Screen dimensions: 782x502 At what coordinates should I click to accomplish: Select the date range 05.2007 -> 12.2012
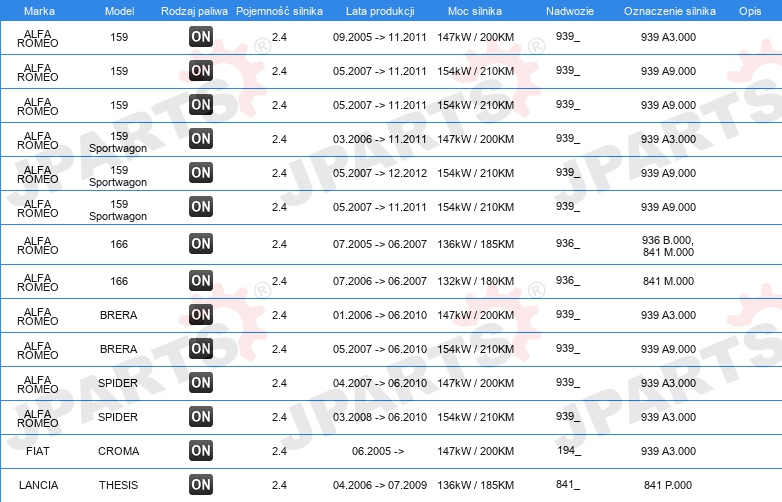pos(380,173)
